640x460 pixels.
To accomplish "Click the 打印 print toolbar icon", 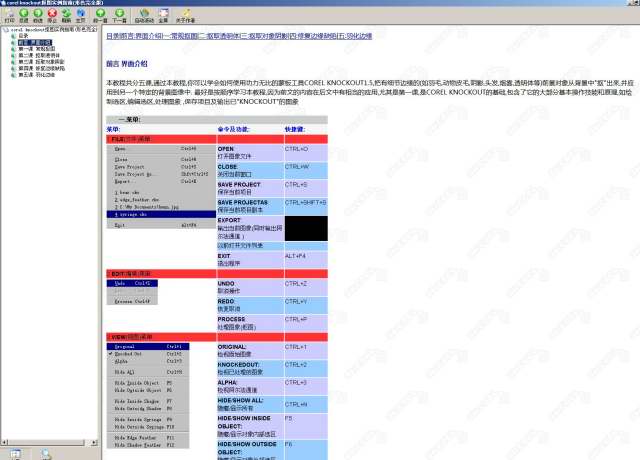I will (x=9, y=16).
